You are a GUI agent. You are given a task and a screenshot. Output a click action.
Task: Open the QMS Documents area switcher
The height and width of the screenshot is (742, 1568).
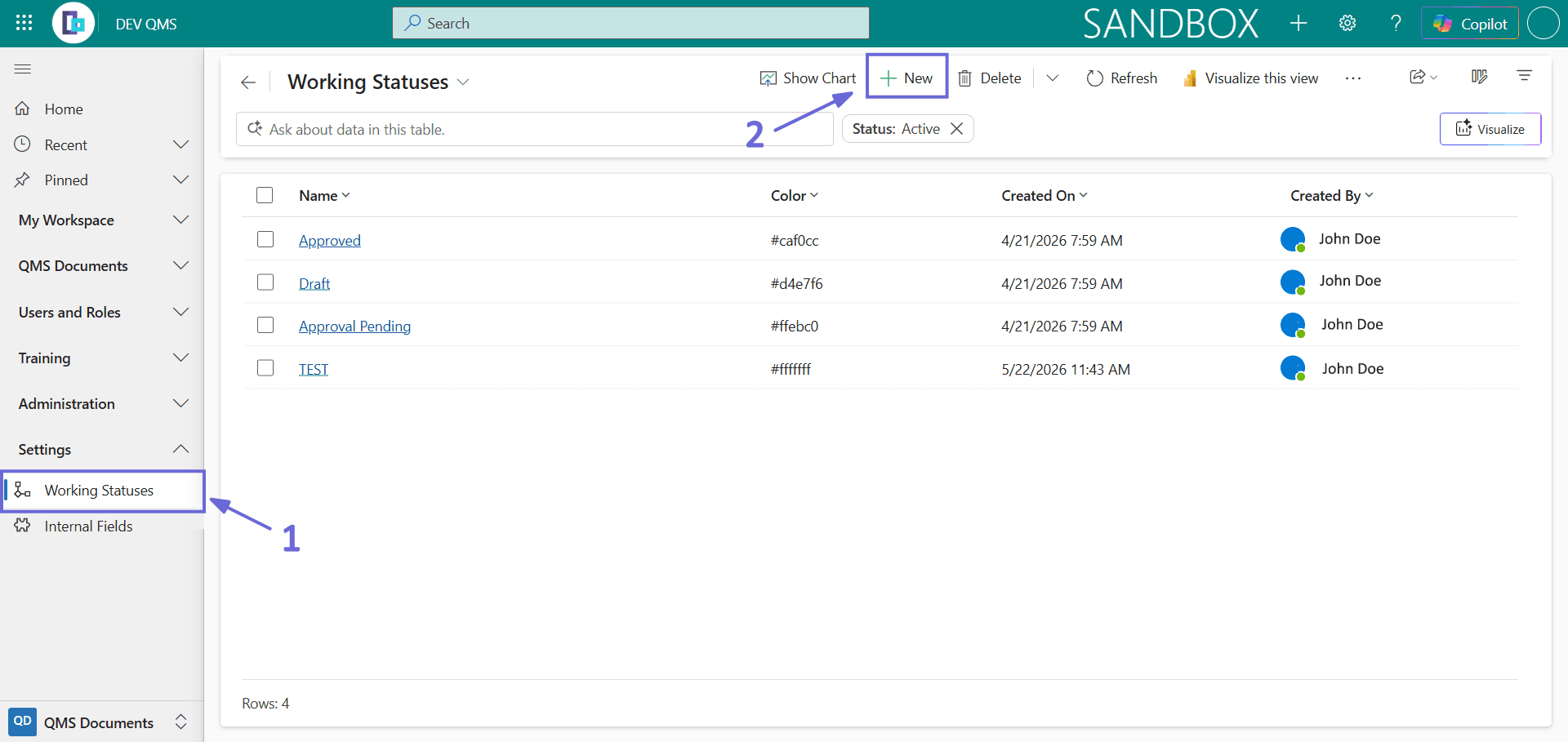click(x=102, y=722)
